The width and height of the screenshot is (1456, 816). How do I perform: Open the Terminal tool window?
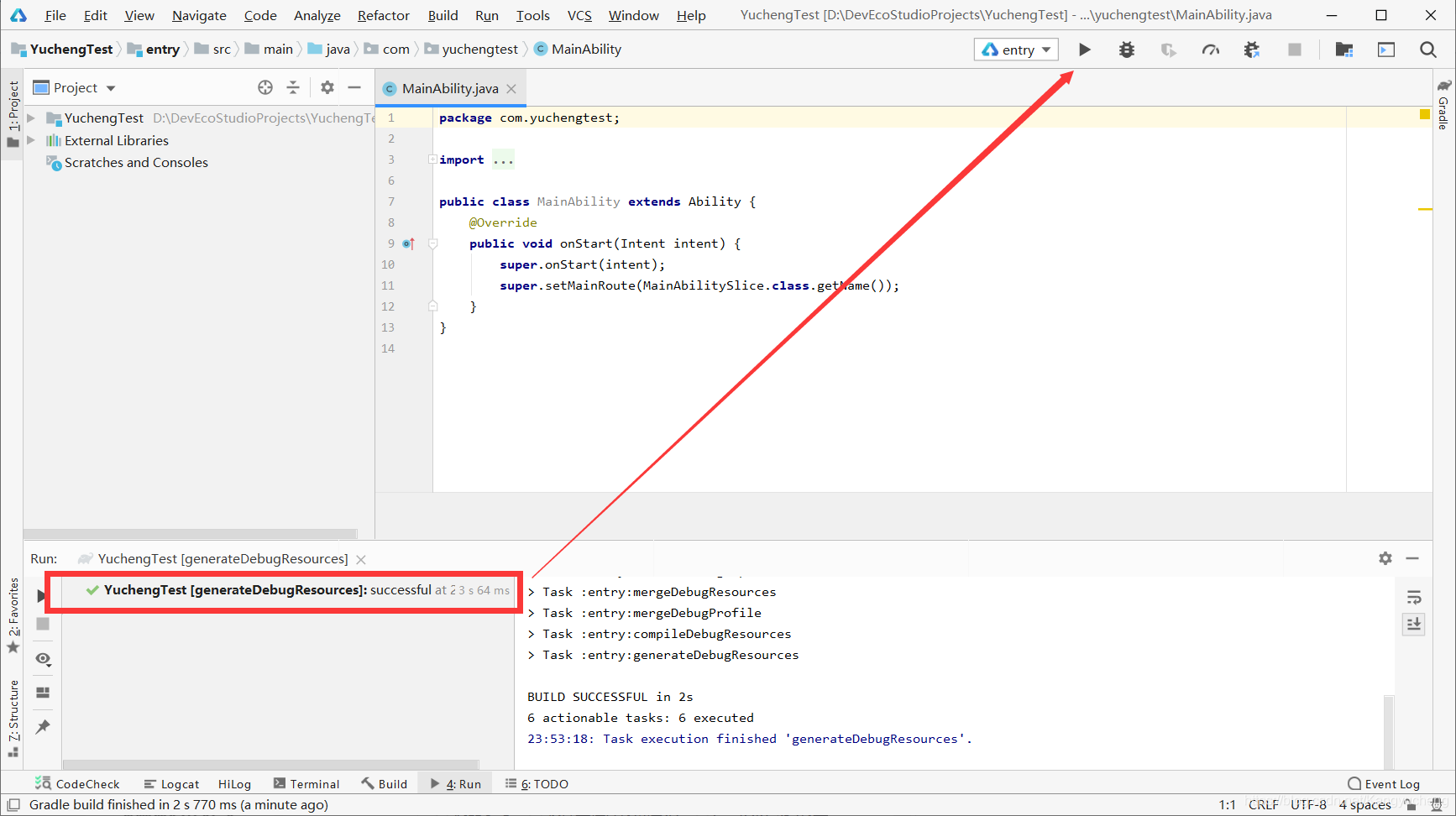306,783
